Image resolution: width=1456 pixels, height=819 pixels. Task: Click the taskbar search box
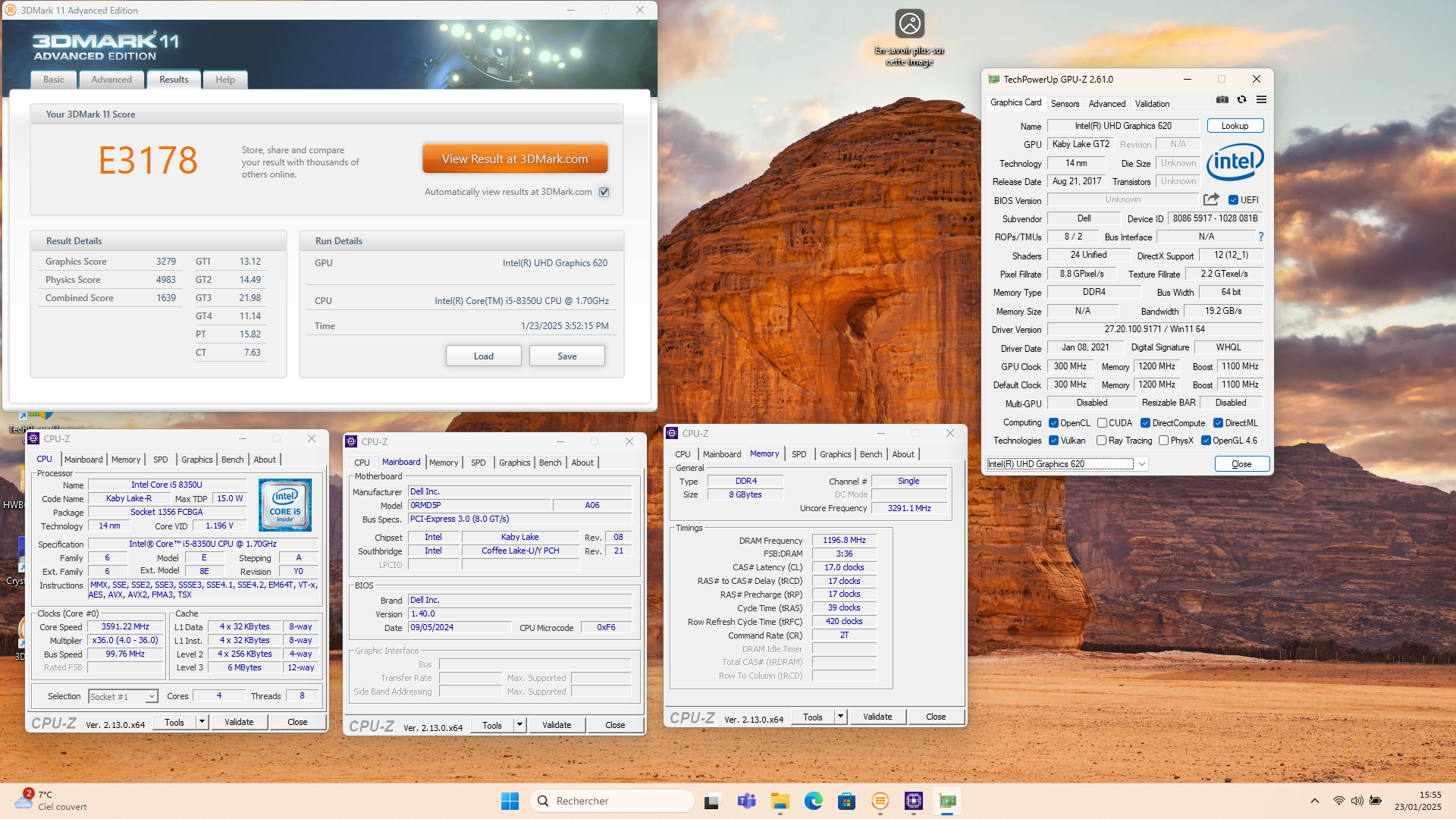[x=612, y=801]
